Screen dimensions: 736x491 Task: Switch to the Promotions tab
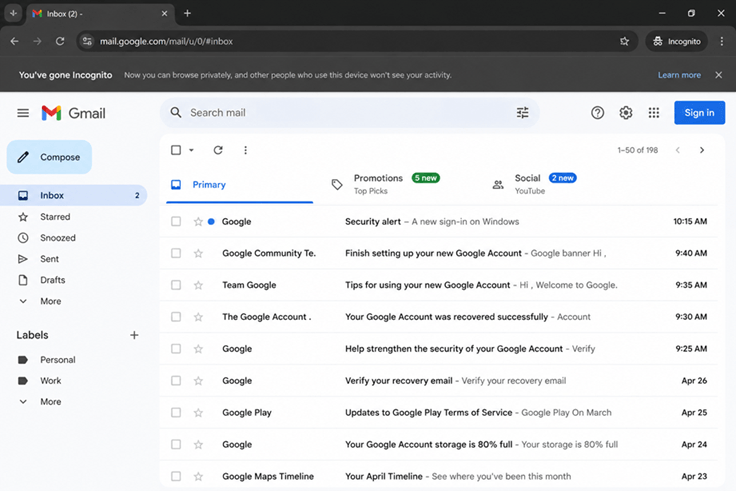point(398,184)
